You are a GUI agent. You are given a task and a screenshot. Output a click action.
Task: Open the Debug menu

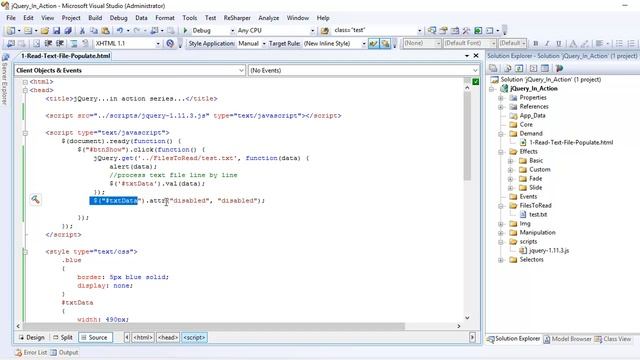(x=118, y=18)
